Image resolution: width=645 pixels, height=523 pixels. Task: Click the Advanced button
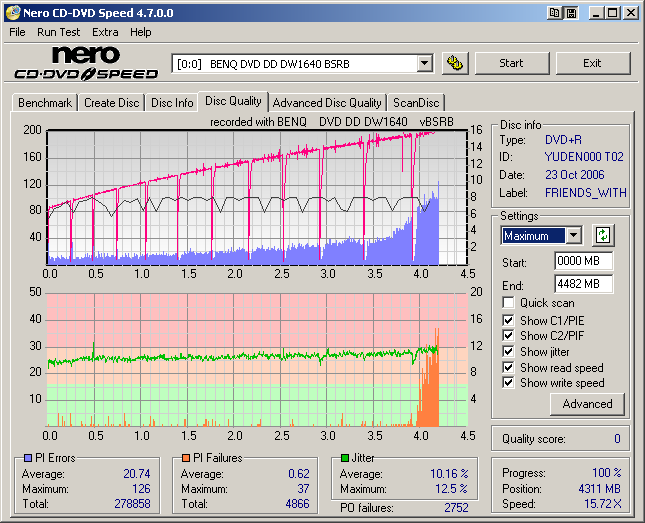[587, 404]
